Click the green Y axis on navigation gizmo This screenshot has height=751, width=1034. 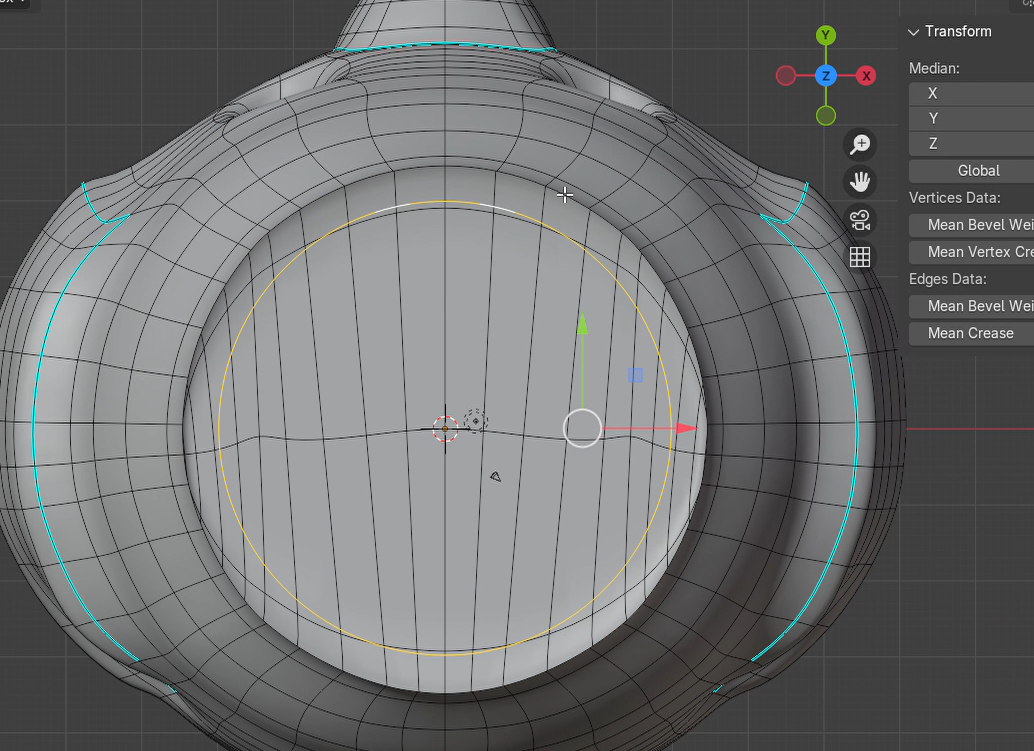tap(826, 35)
